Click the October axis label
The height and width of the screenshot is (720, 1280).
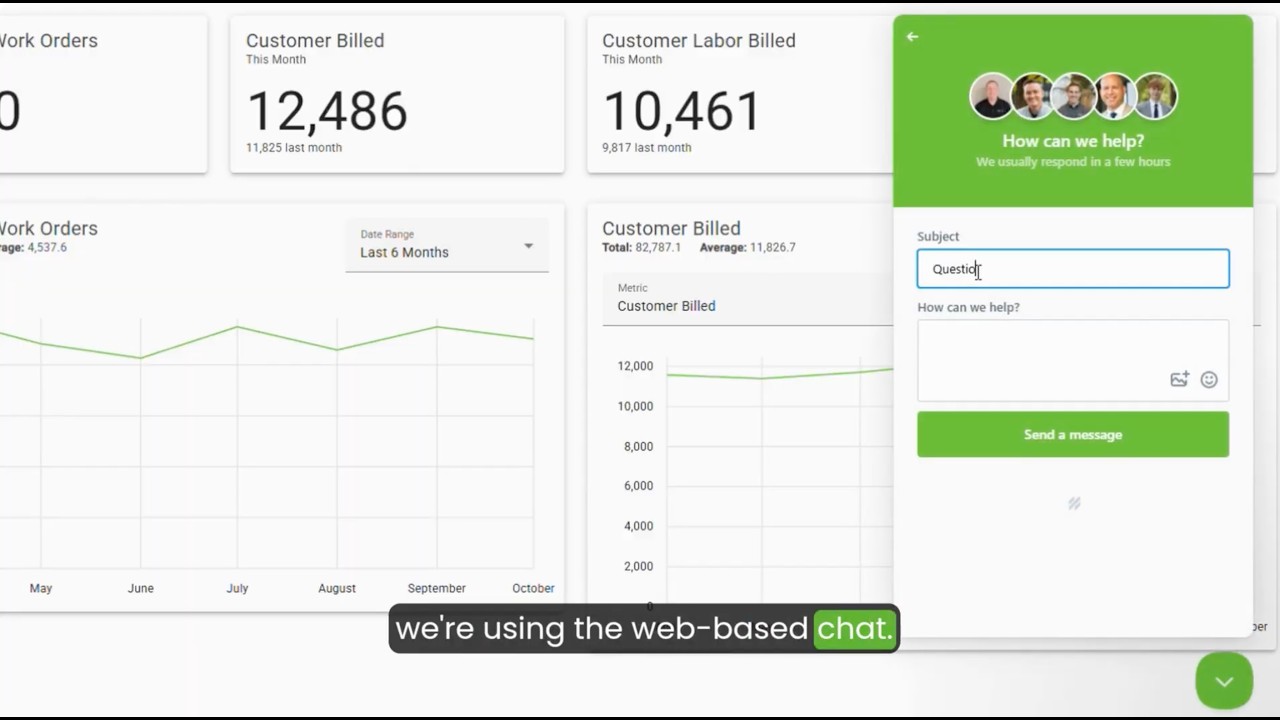tap(533, 588)
